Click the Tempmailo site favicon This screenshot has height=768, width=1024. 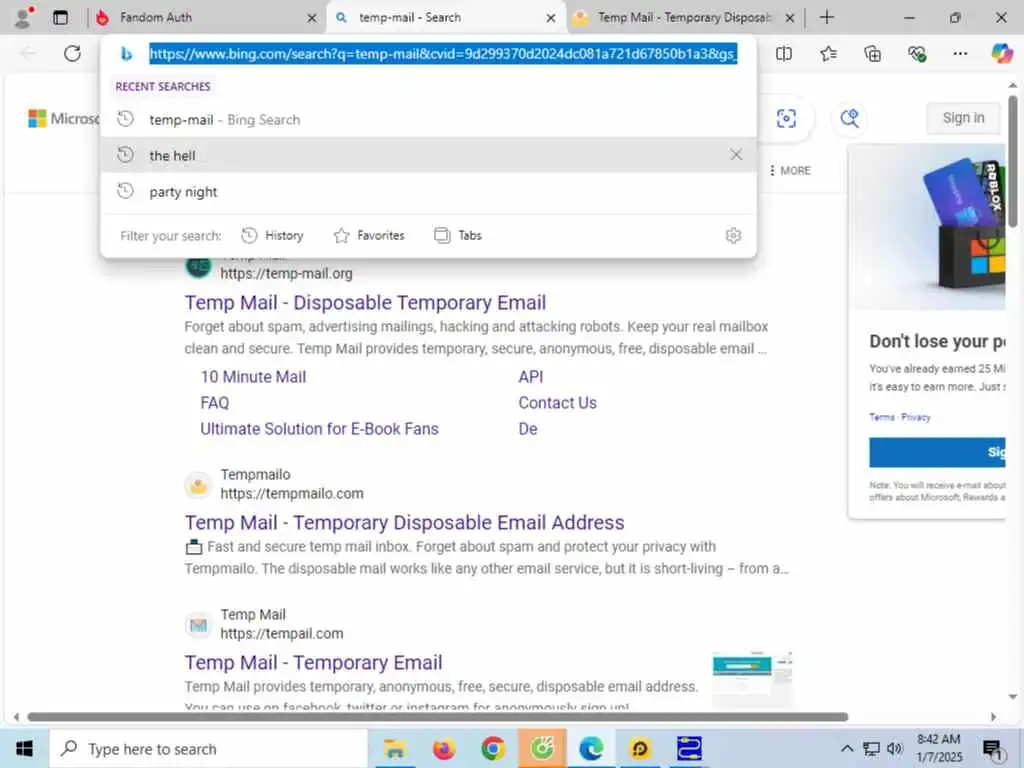(x=199, y=485)
